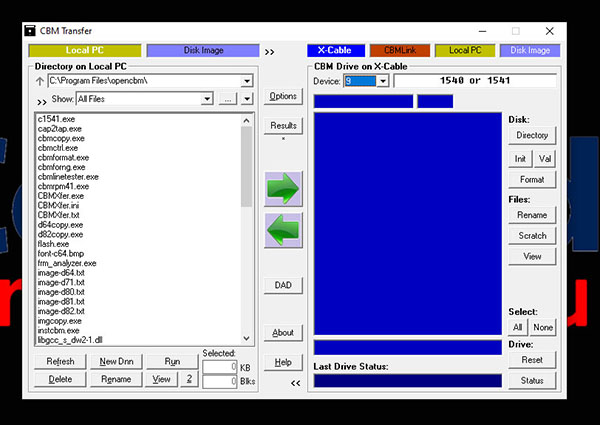600x425 pixels.
Task: Click the << collapse arrows near Help
Action: pos(295,382)
